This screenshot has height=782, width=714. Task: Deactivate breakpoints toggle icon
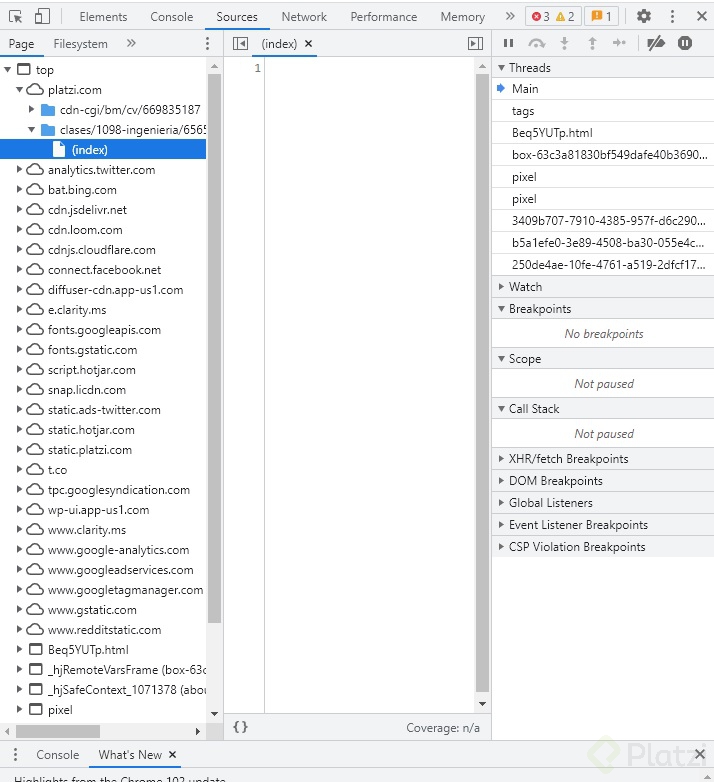656,43
